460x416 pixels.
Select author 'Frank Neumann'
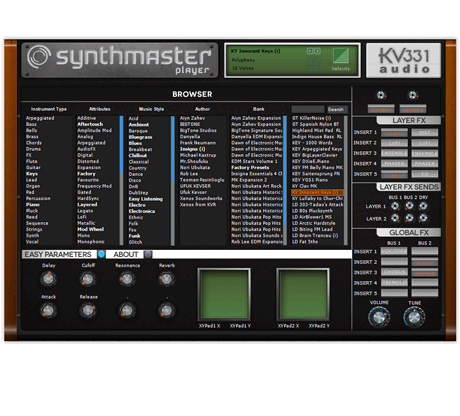(x=198, y=143)
